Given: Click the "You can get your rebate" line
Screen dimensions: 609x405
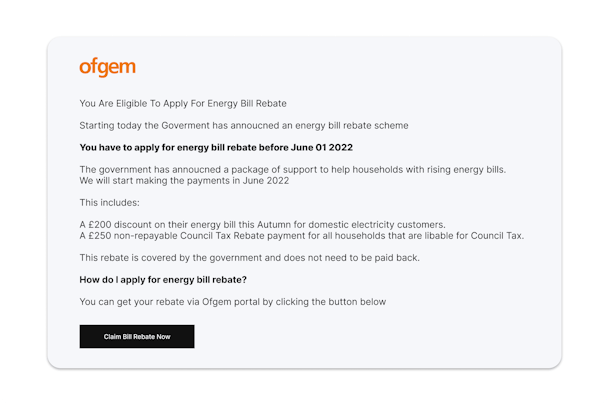Looking at the screenshot, I should coord(232,301).
